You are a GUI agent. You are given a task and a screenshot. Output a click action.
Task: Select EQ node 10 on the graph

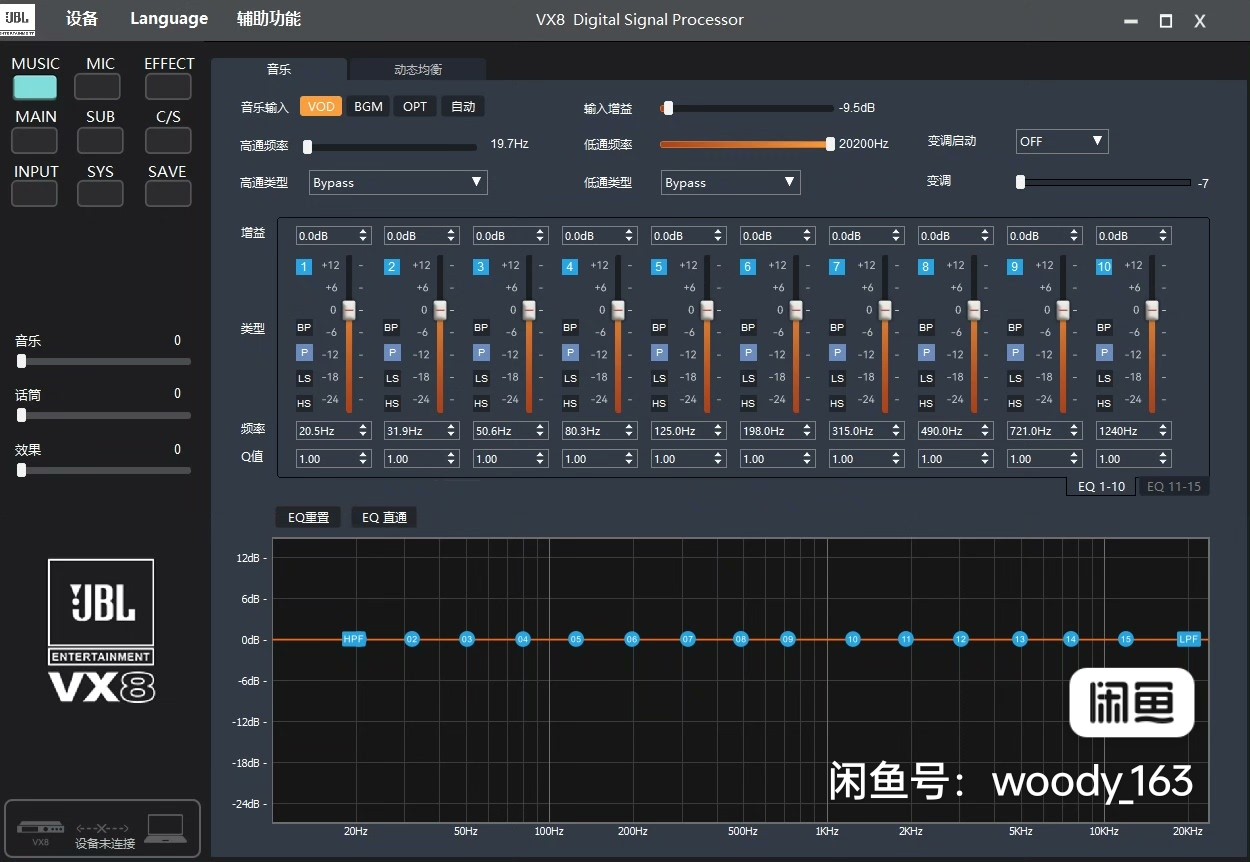point(853,639)
